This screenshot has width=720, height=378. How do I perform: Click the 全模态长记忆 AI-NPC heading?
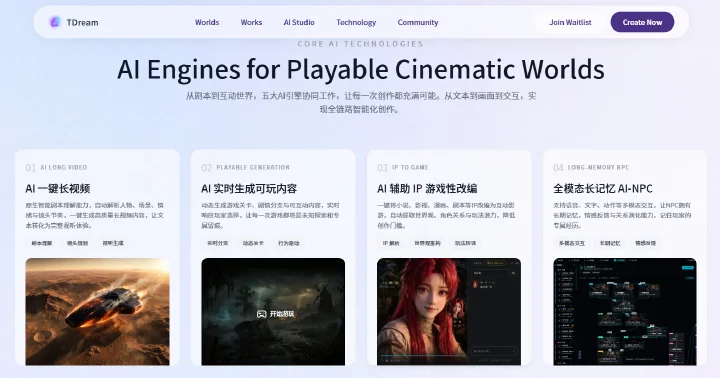[603, 188]
